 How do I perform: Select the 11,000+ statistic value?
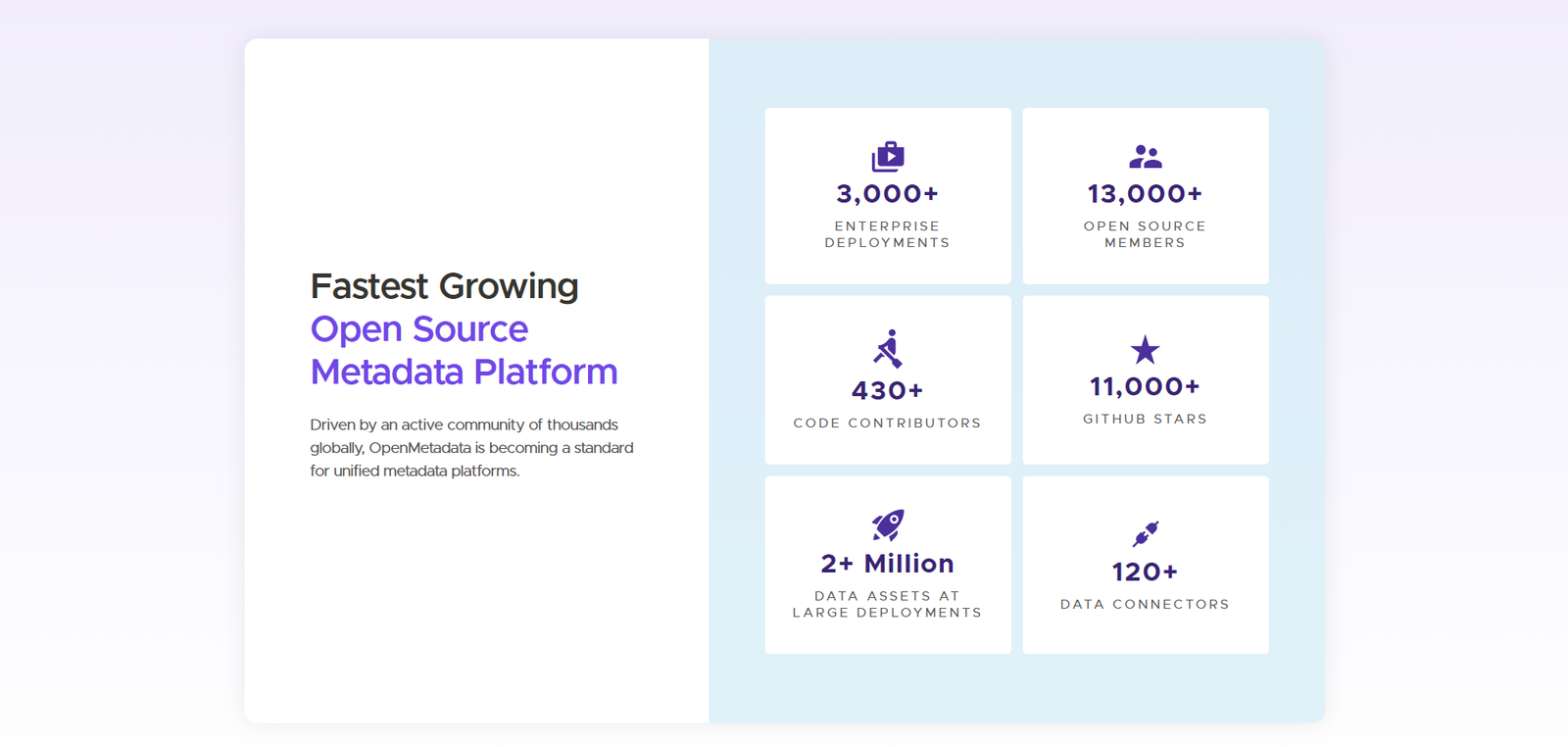point(1145,387)
